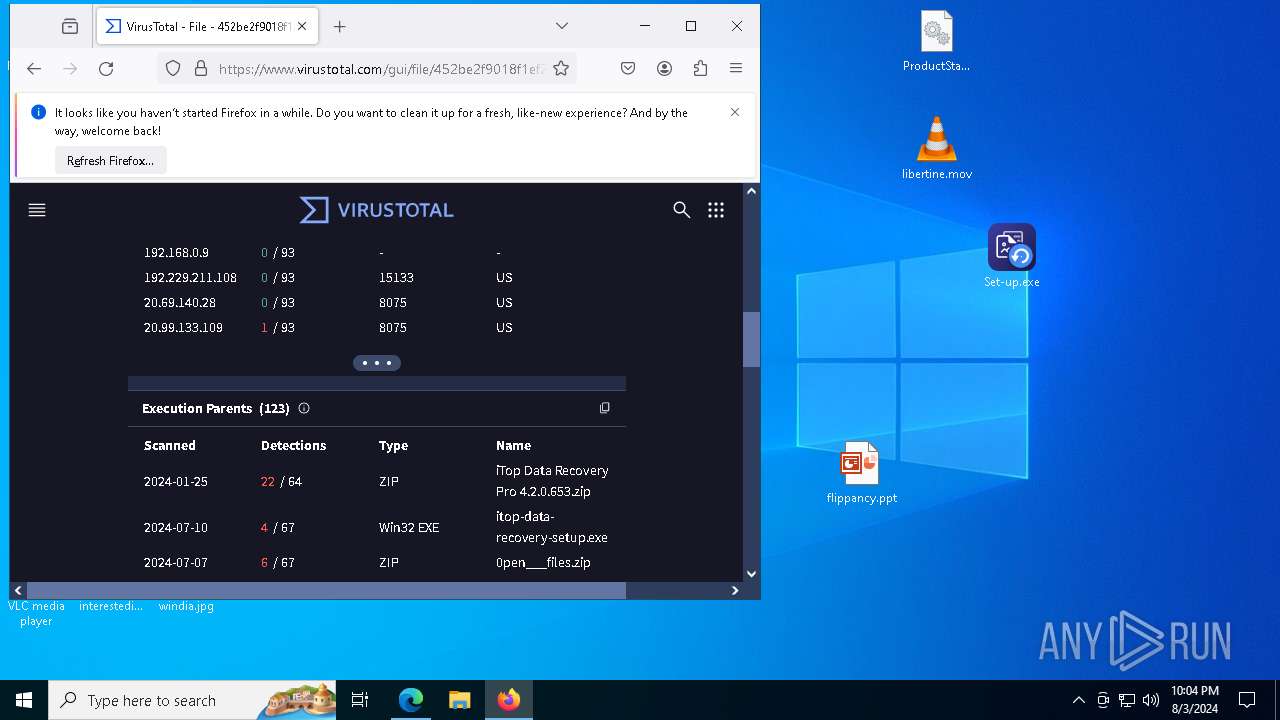Copy the Execution Parents list
This screenshot has width=1280, height=720.
(604, 408)
